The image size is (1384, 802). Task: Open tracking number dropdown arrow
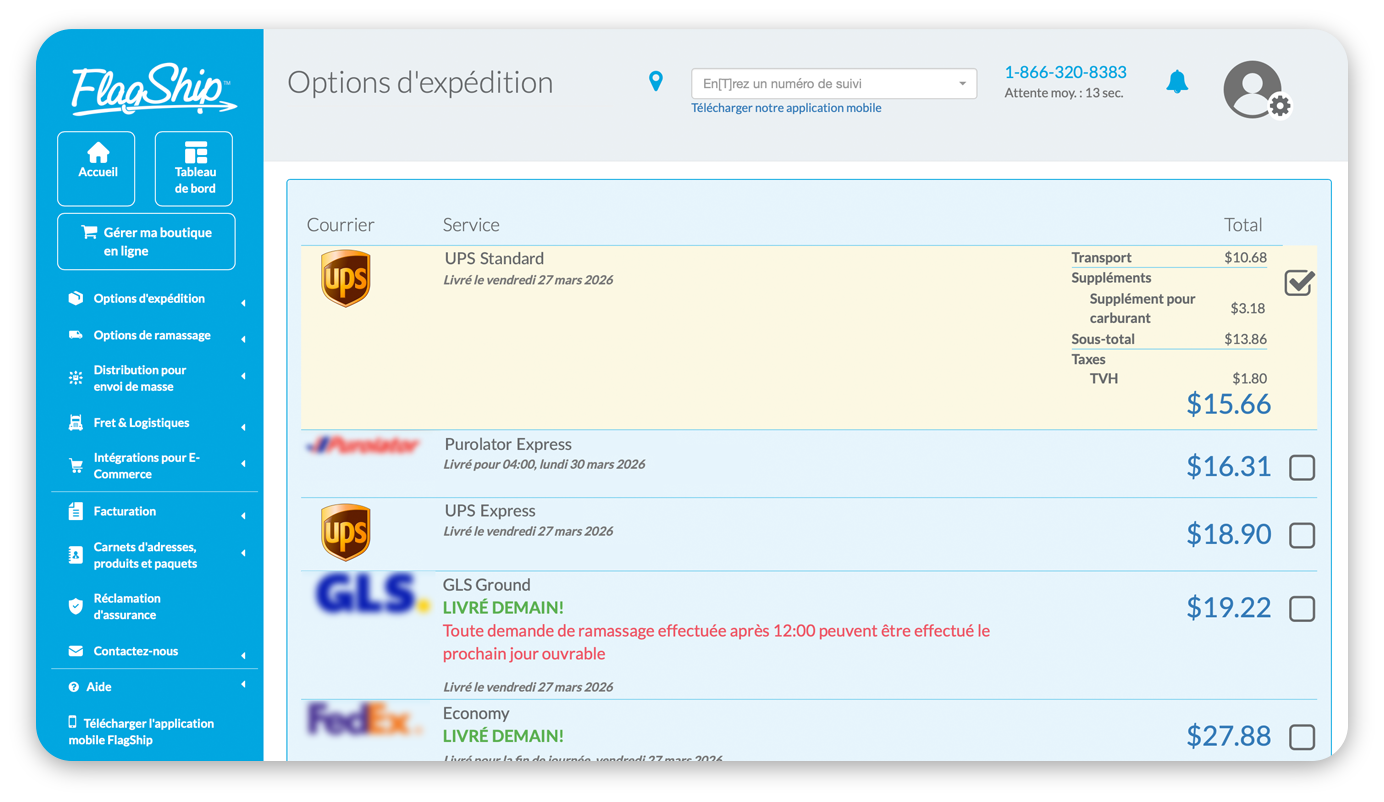pos(962,84)
